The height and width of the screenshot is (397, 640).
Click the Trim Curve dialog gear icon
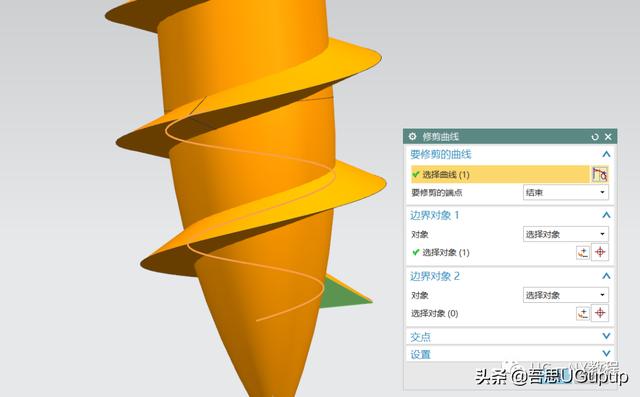coord(413,136)
